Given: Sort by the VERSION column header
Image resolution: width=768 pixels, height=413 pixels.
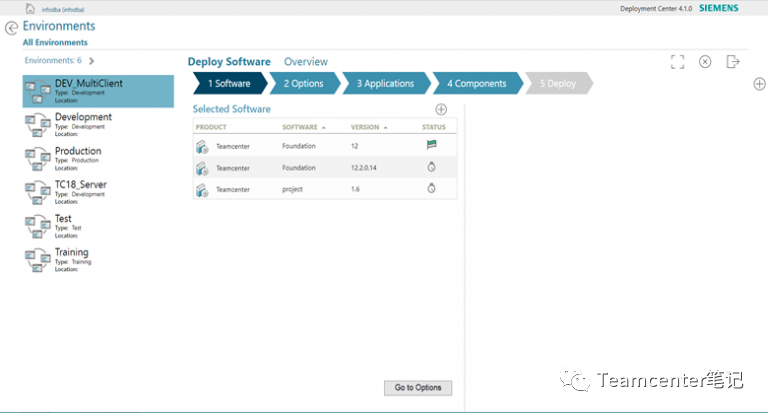Looking at the screenshot, I should click(x=369, y=128).
